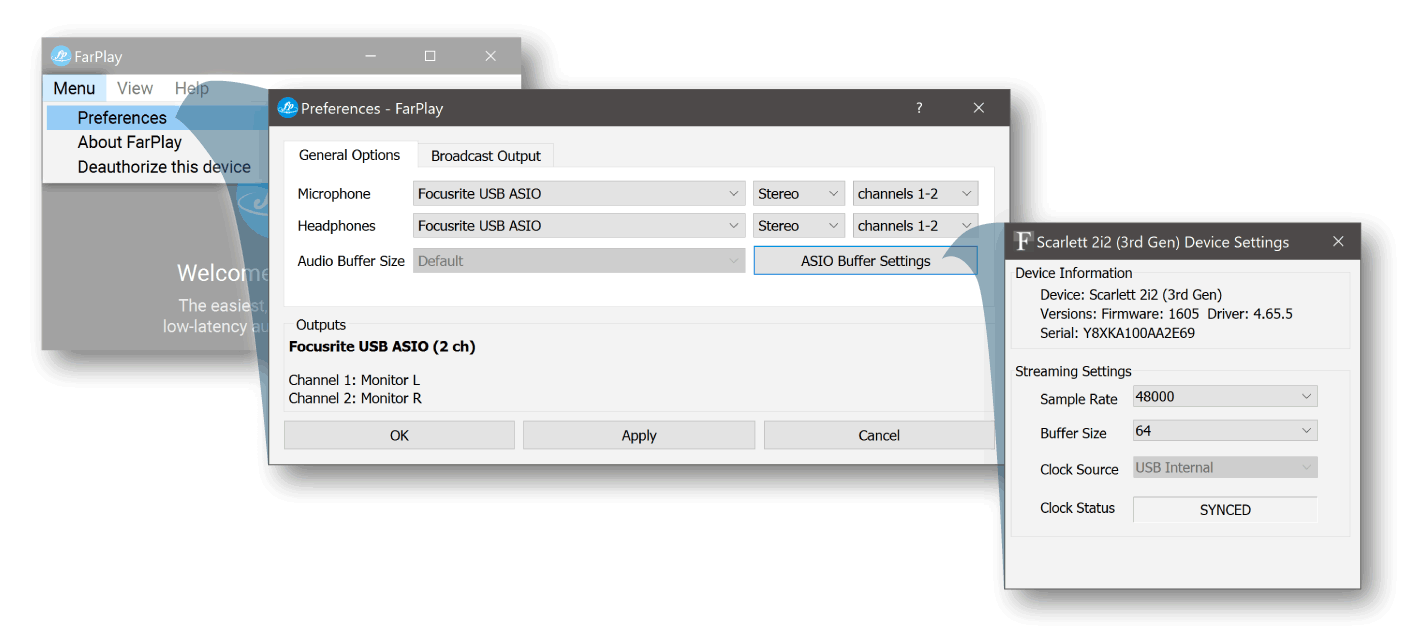The image size is (1424, 643).
Task: Expand the Buffer Size dropdown showing 64
Action: [1225, 431]
